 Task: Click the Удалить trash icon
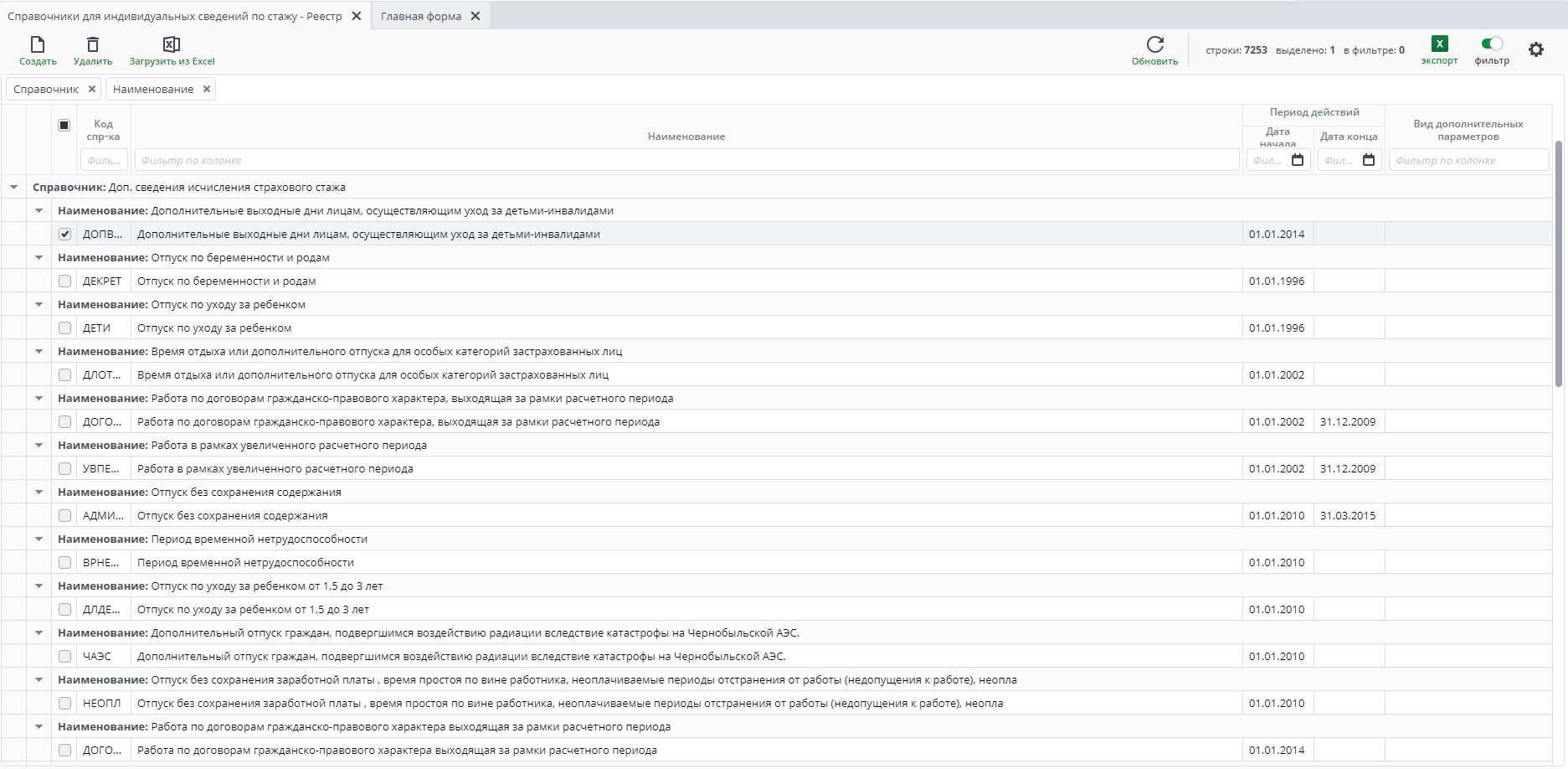pos(93,44)
